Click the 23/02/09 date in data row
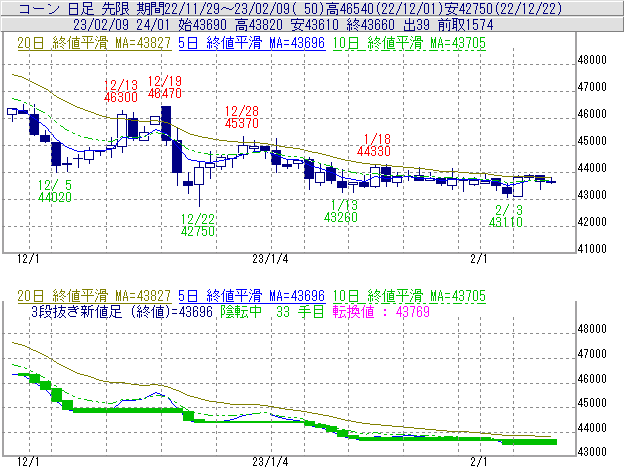624x475 pixels. click(x=101, y=25)
